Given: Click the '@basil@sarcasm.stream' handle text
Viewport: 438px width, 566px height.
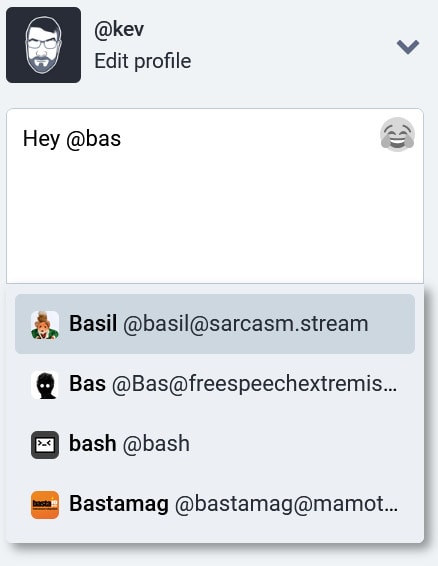Looking at the screenshot, I should pos(246,324).
